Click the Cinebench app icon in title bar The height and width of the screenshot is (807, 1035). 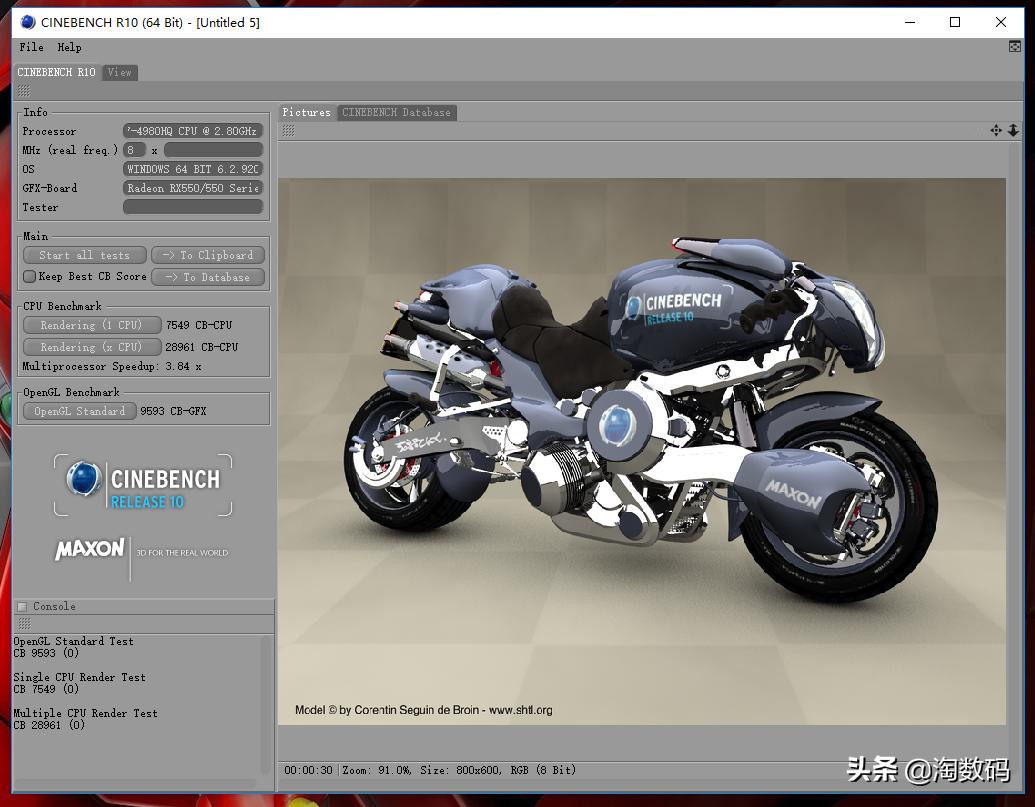(x=28, y=22)
